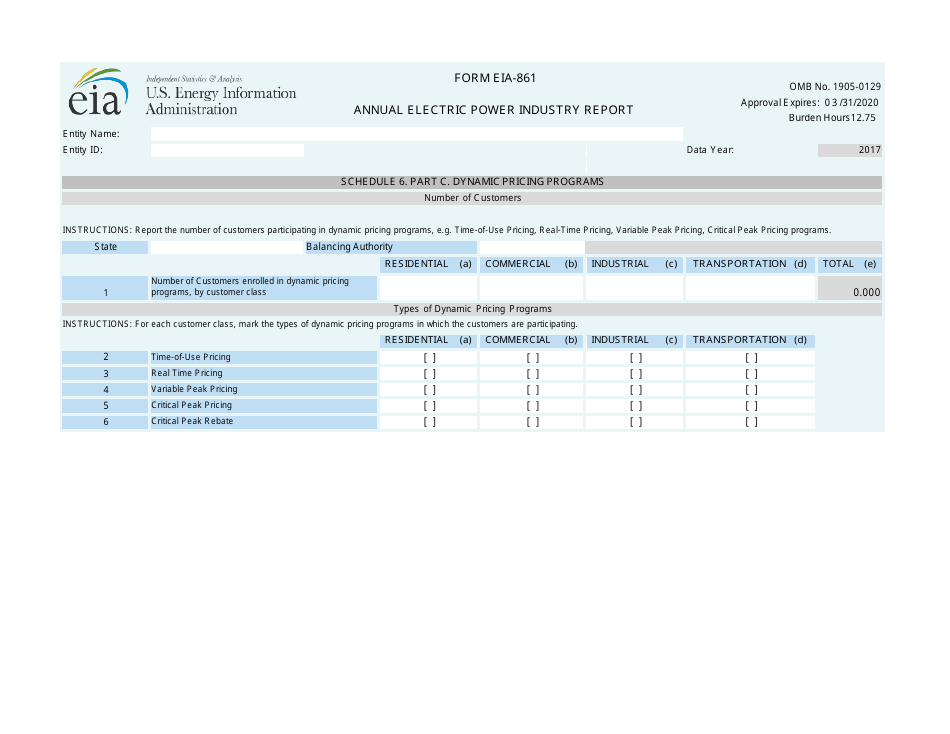Click the EIA logo

tap(98, 92)
